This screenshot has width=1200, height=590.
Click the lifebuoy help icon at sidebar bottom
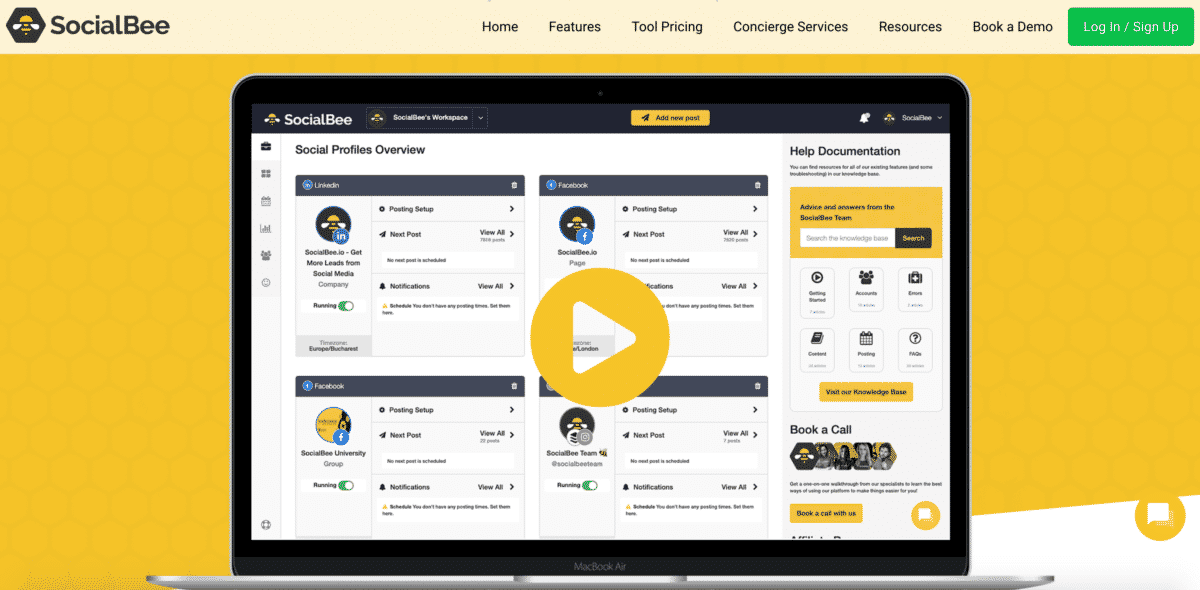[266, 524]
